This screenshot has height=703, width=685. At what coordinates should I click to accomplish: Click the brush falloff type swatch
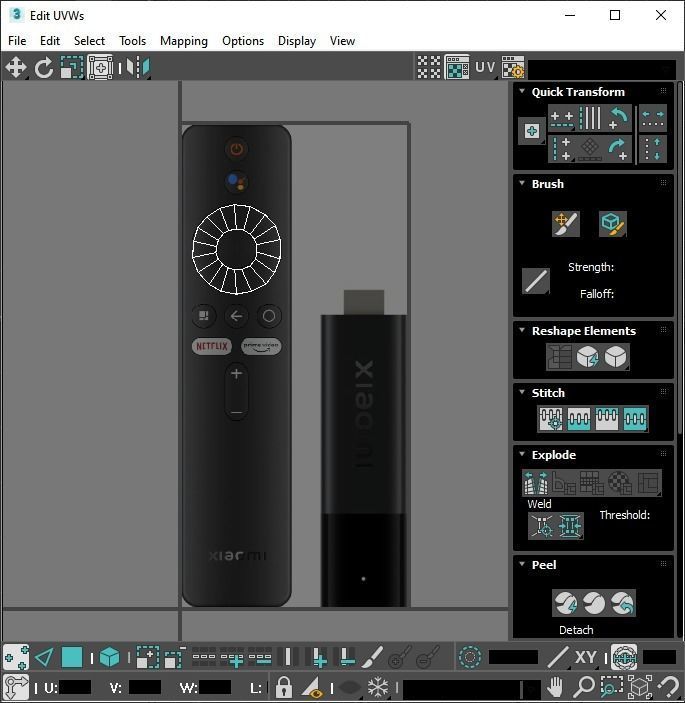pos(536,281)
